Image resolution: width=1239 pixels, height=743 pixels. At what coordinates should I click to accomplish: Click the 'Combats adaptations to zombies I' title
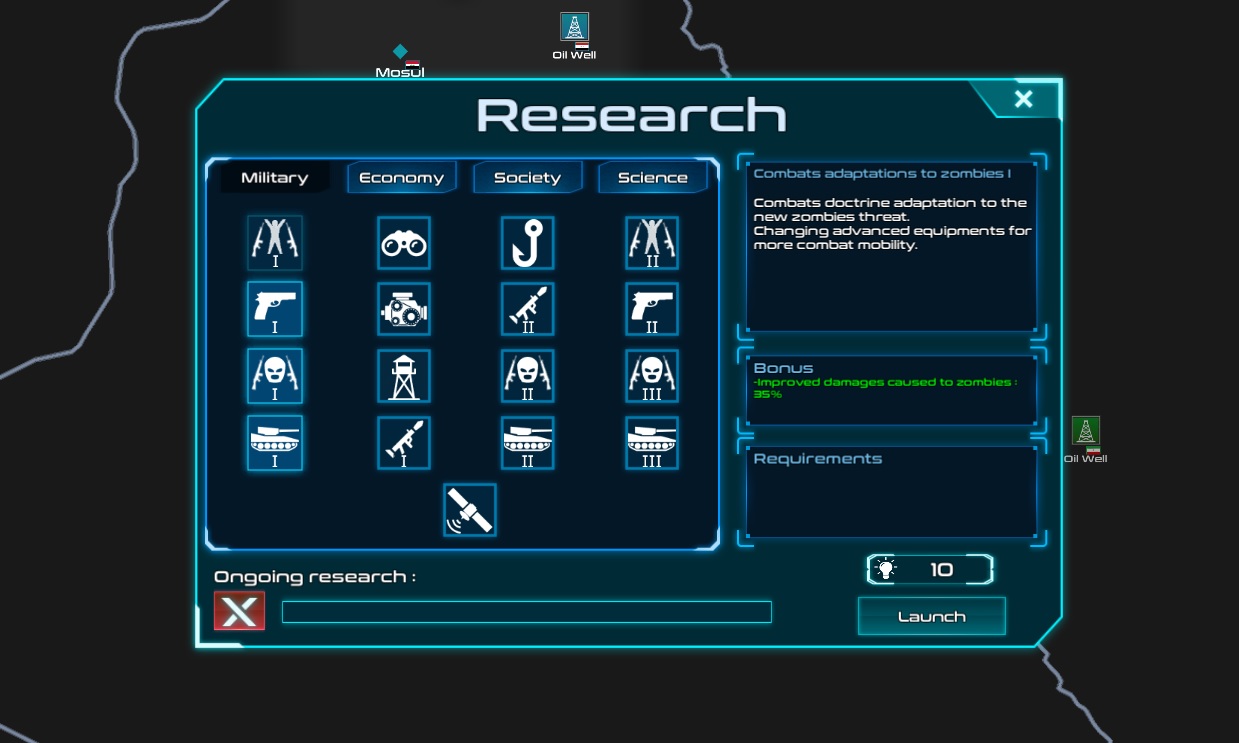pyautogui.click(x=882, y=173)
